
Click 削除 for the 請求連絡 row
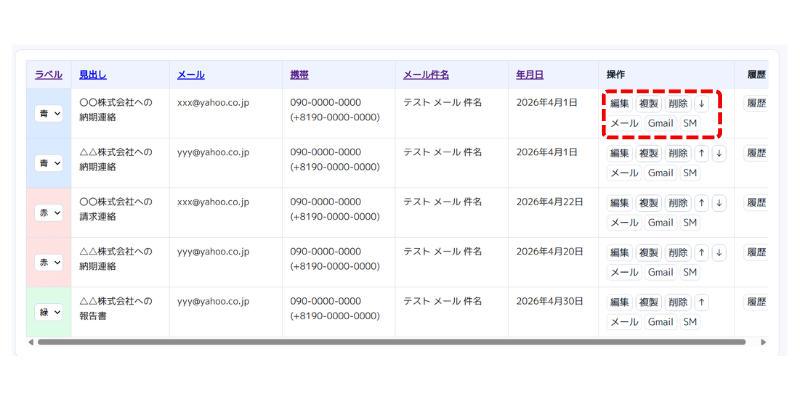pos(678,203)
